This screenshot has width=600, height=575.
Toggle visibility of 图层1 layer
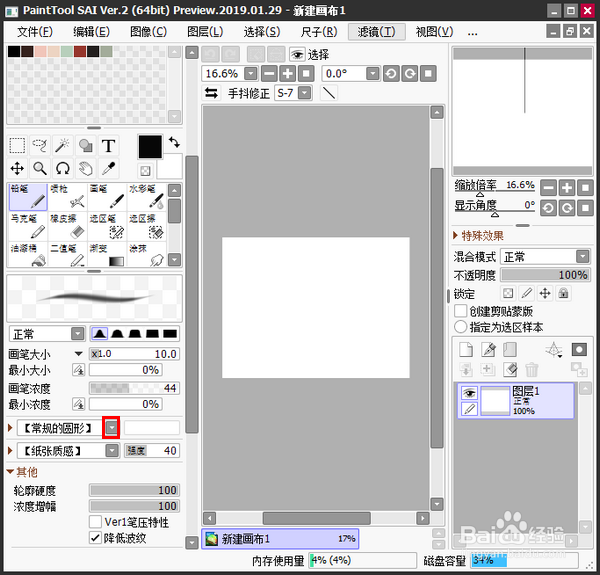469,393
